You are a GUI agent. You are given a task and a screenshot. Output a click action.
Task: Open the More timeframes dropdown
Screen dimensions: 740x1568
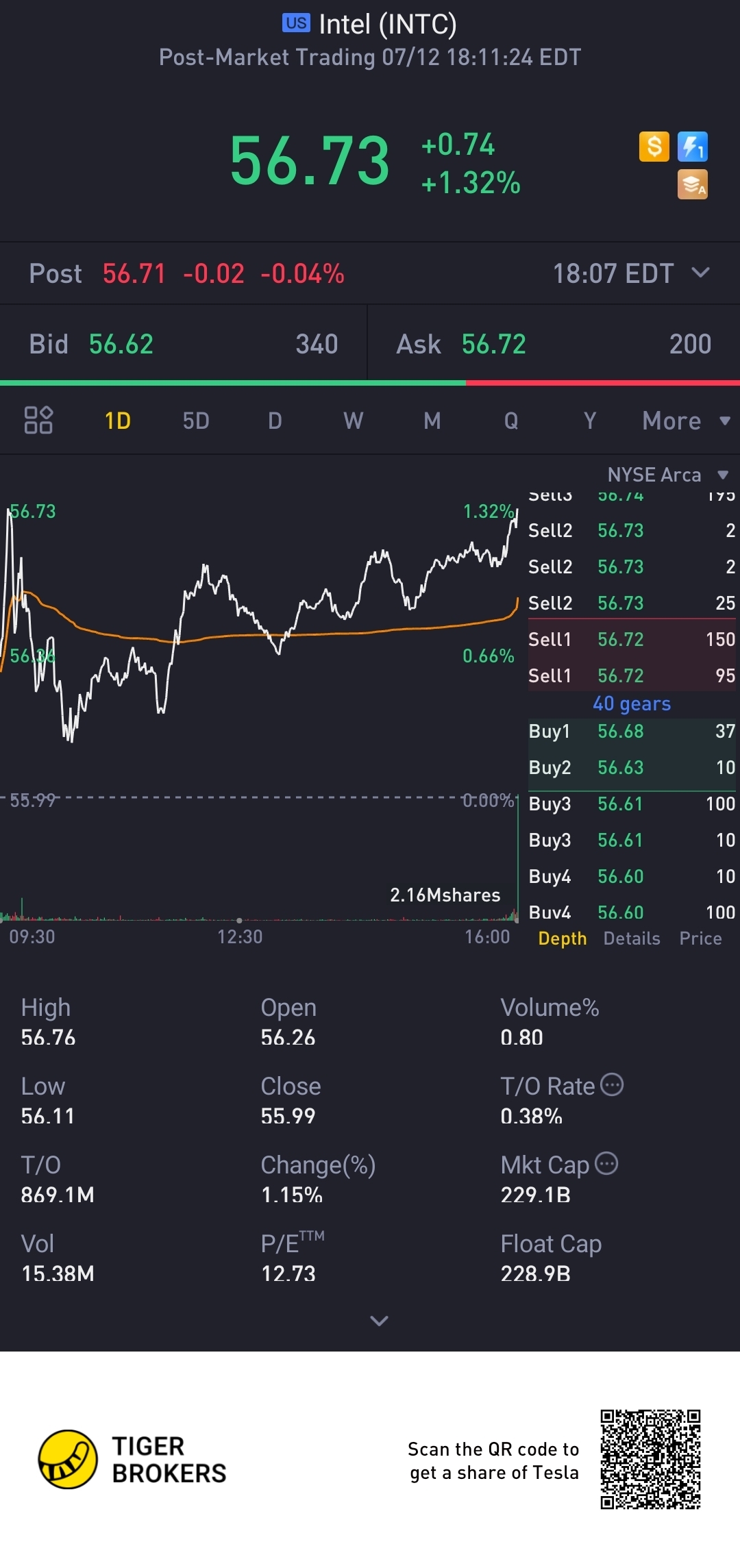(686, 421)
